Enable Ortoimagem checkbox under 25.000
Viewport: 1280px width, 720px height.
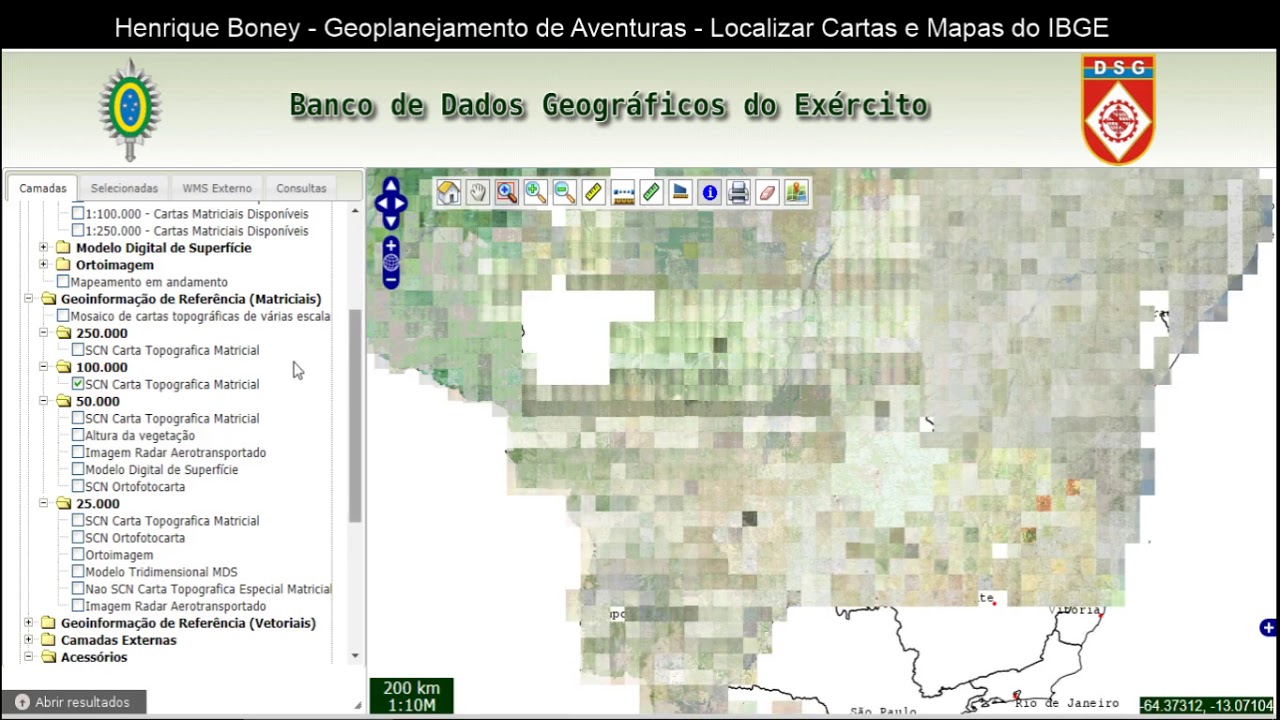pos(78,555)
